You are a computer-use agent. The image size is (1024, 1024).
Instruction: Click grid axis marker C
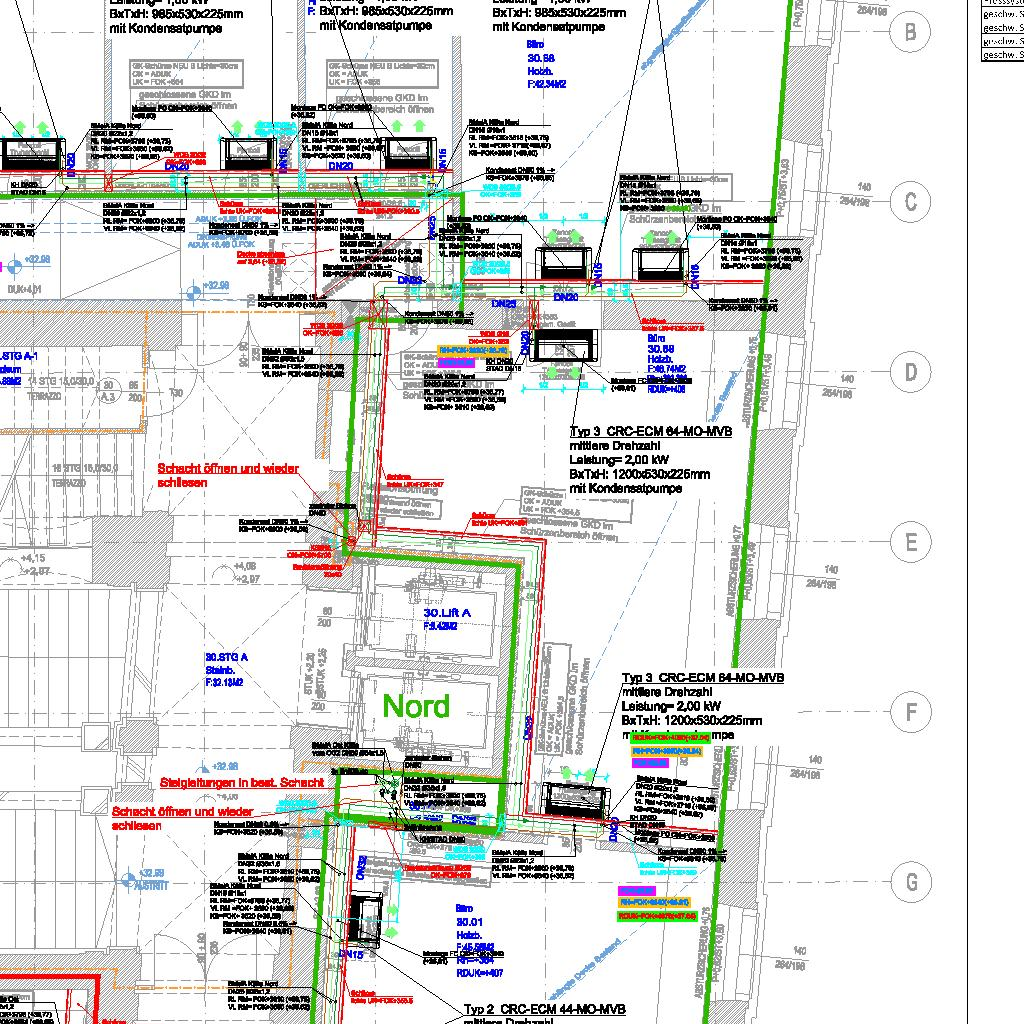[910, 202]
